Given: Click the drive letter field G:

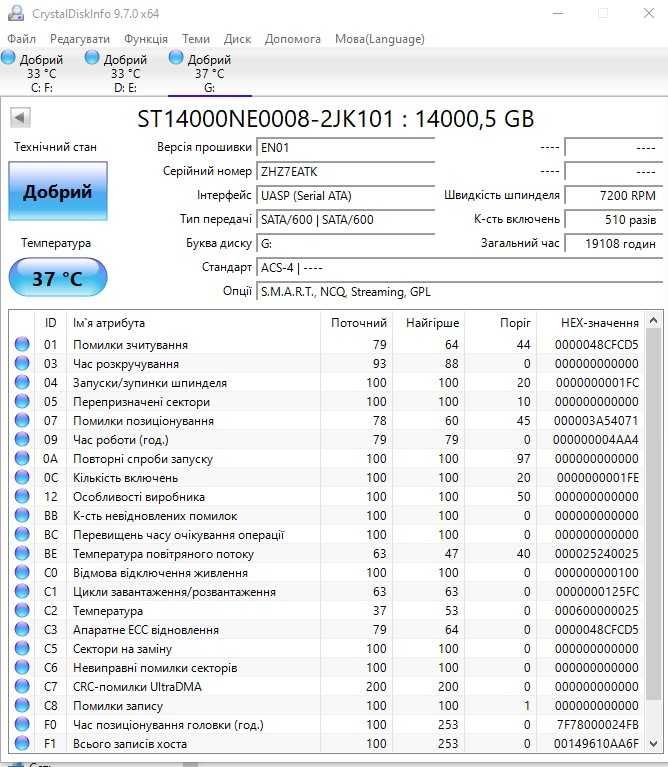Looking at the screenshot, I should [x=345, y=244].
